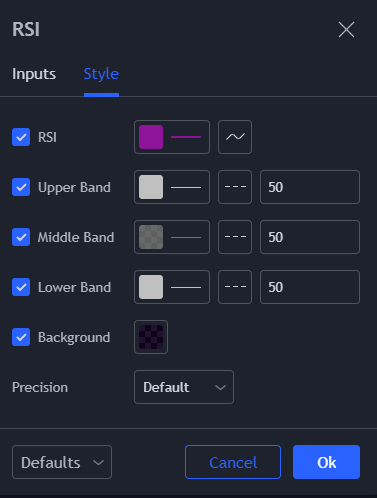Confirm with the Ok button
The image size is (377, 498).
tap(326, 462)
